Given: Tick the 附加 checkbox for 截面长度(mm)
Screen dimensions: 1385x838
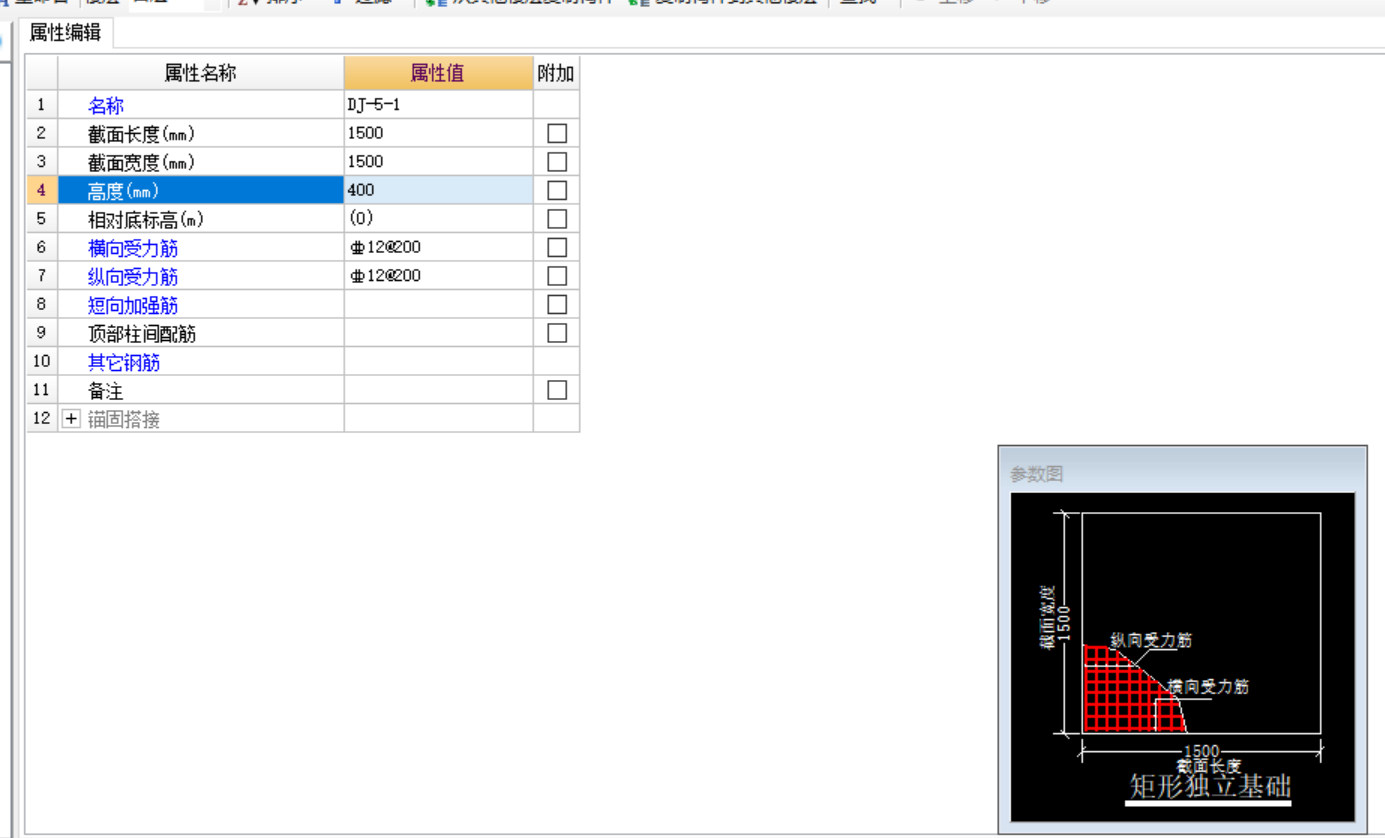Looking at the screenshot, I should [557, 133].
